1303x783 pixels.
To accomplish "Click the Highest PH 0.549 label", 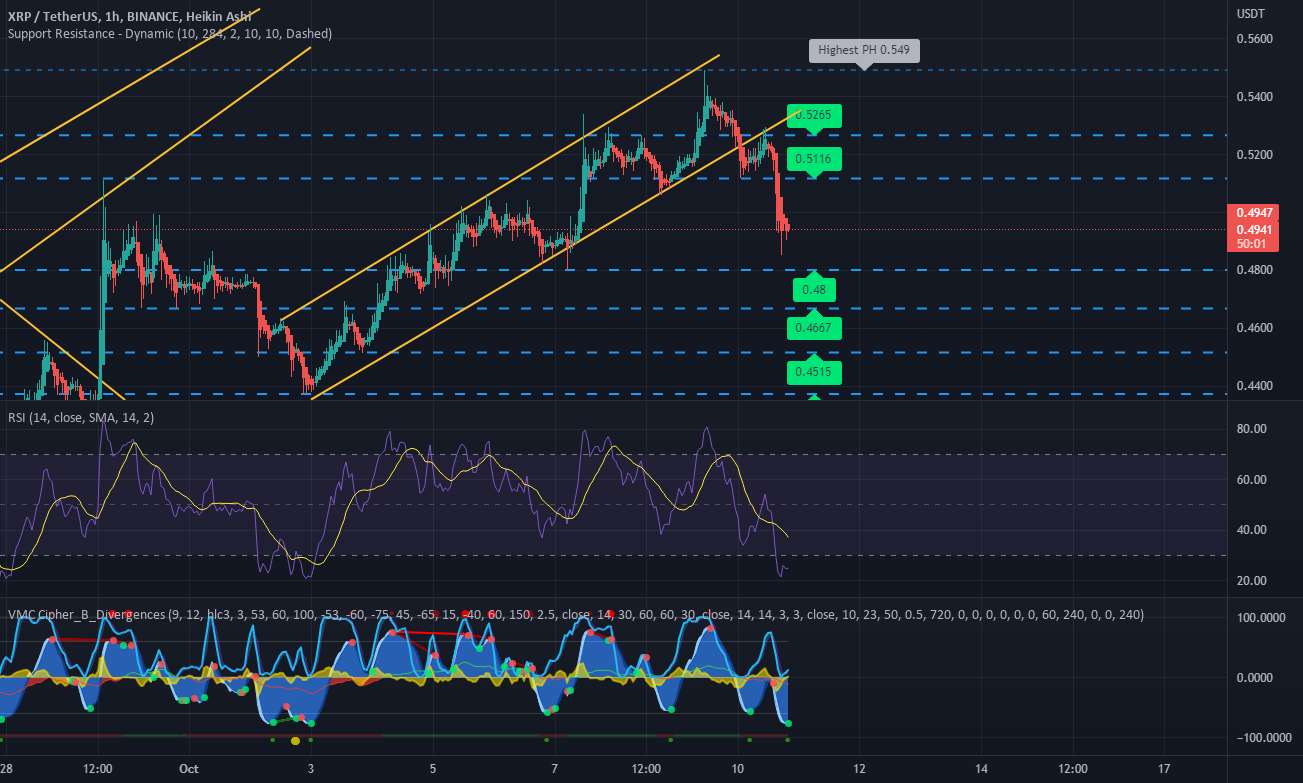I will click(x=863, y=50).
